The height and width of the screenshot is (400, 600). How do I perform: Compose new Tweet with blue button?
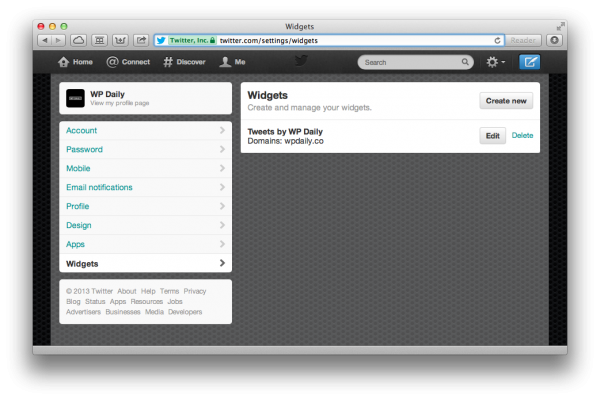(x=530, y=62)
